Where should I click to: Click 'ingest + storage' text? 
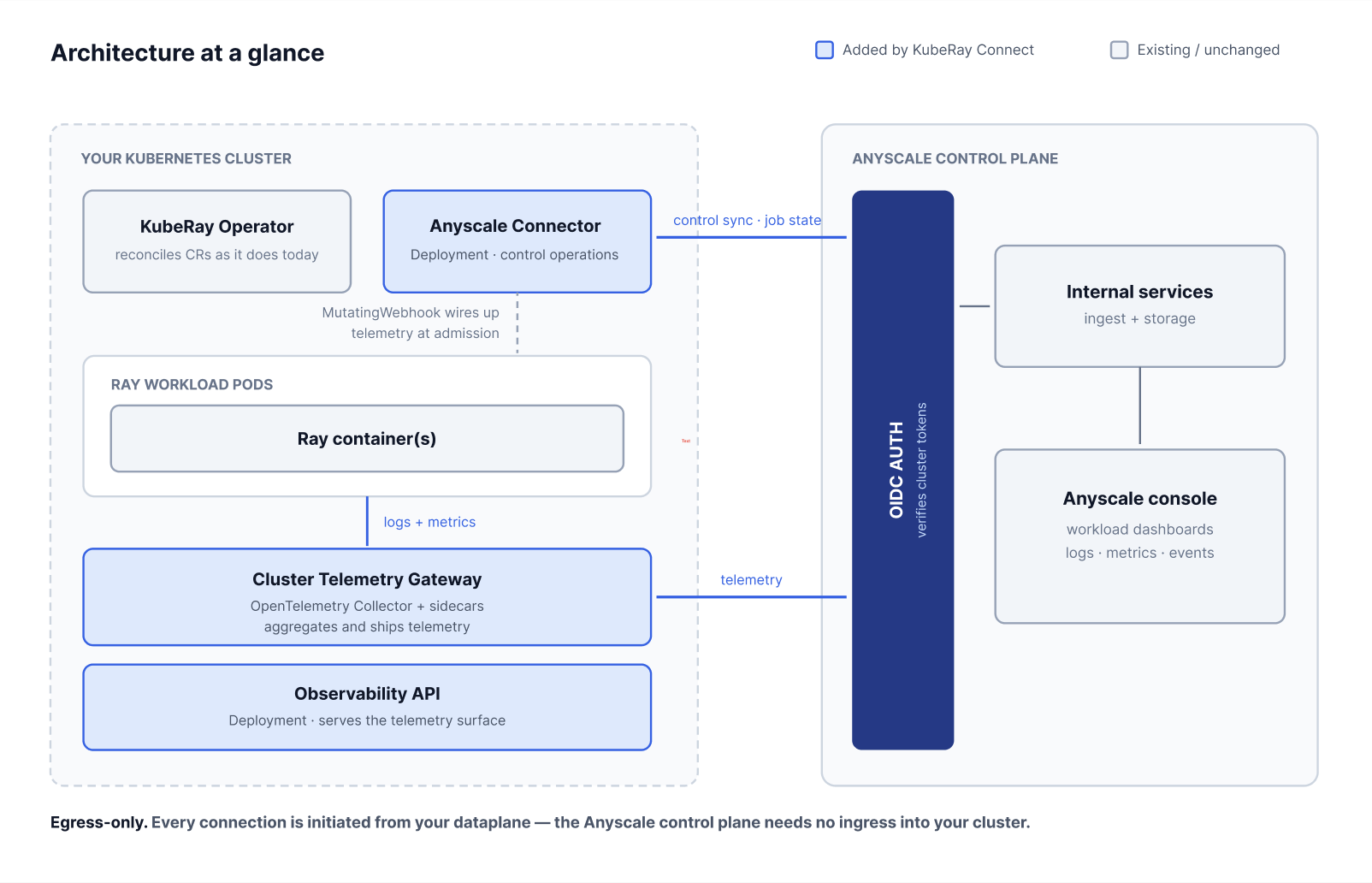point(1139,318)
